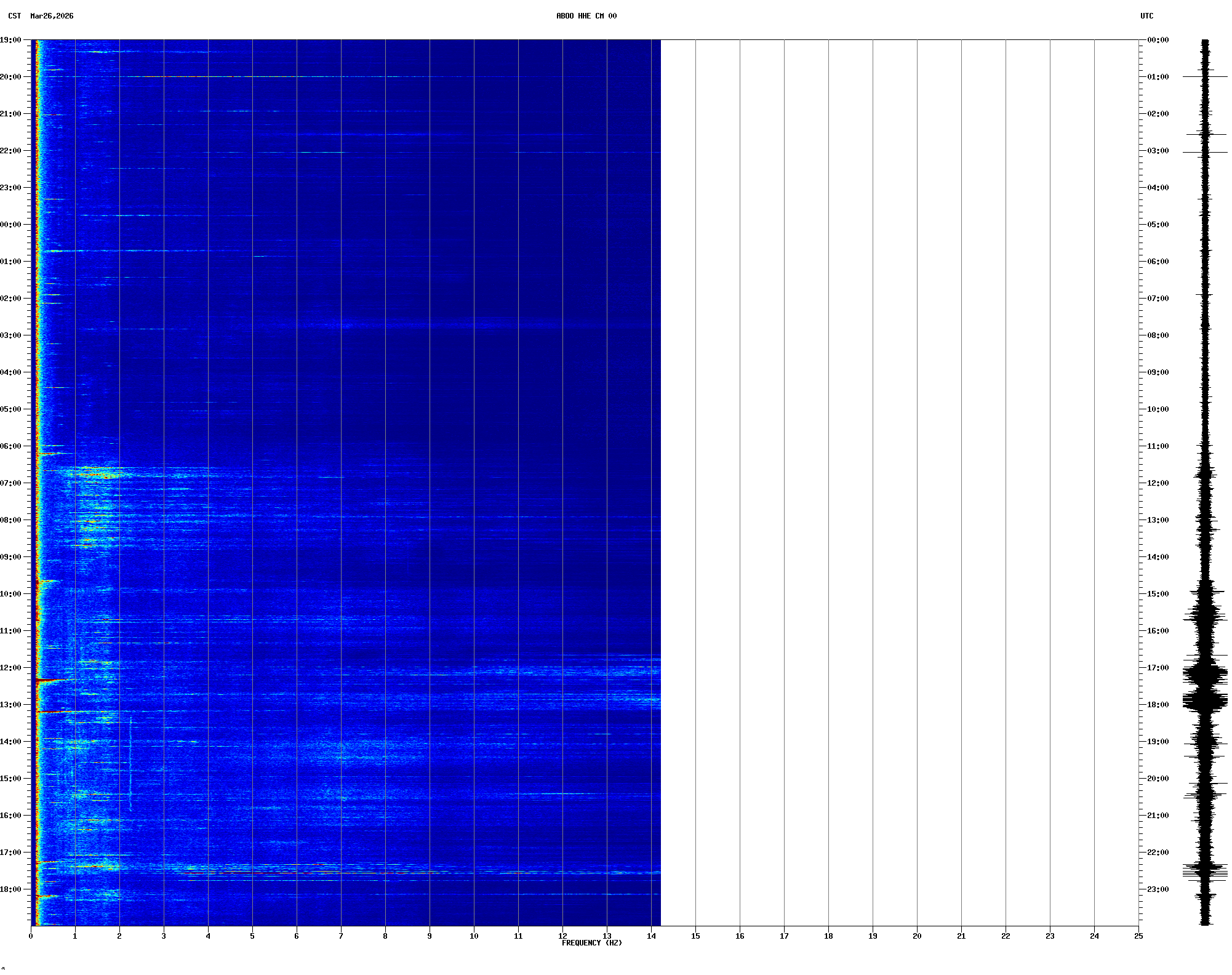The width and height of the screenshot is (1232, 975).
Task: Click the 12:00 CST time tick label
Action: tap(10, 668)
